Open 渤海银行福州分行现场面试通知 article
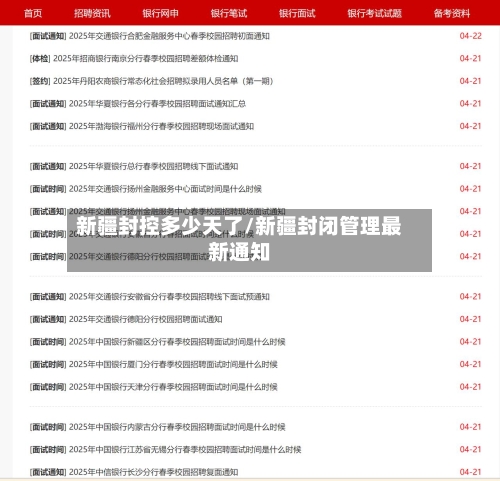500x481 pixels. click(x=161, y=126)
